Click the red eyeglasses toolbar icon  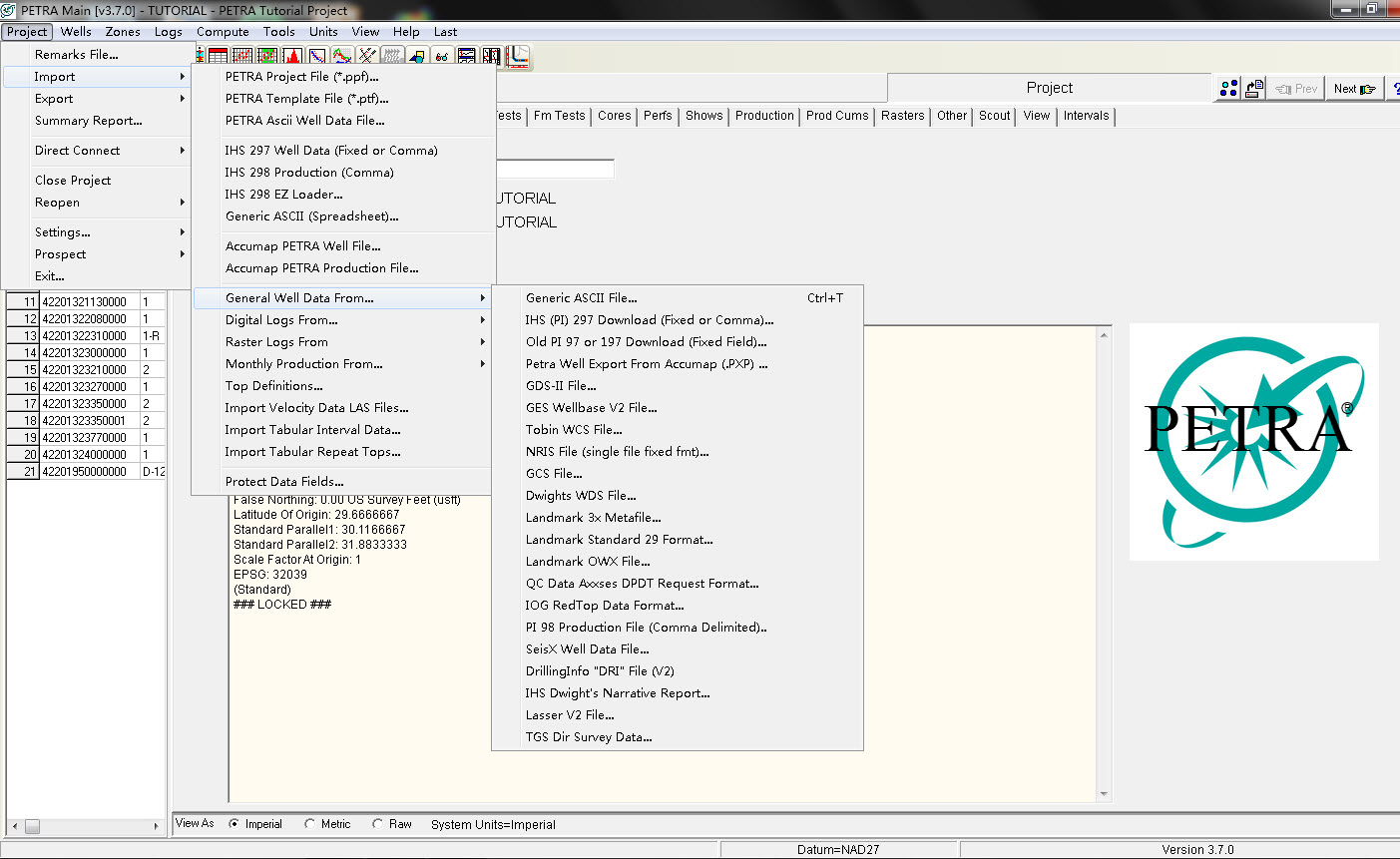point(442,56)
